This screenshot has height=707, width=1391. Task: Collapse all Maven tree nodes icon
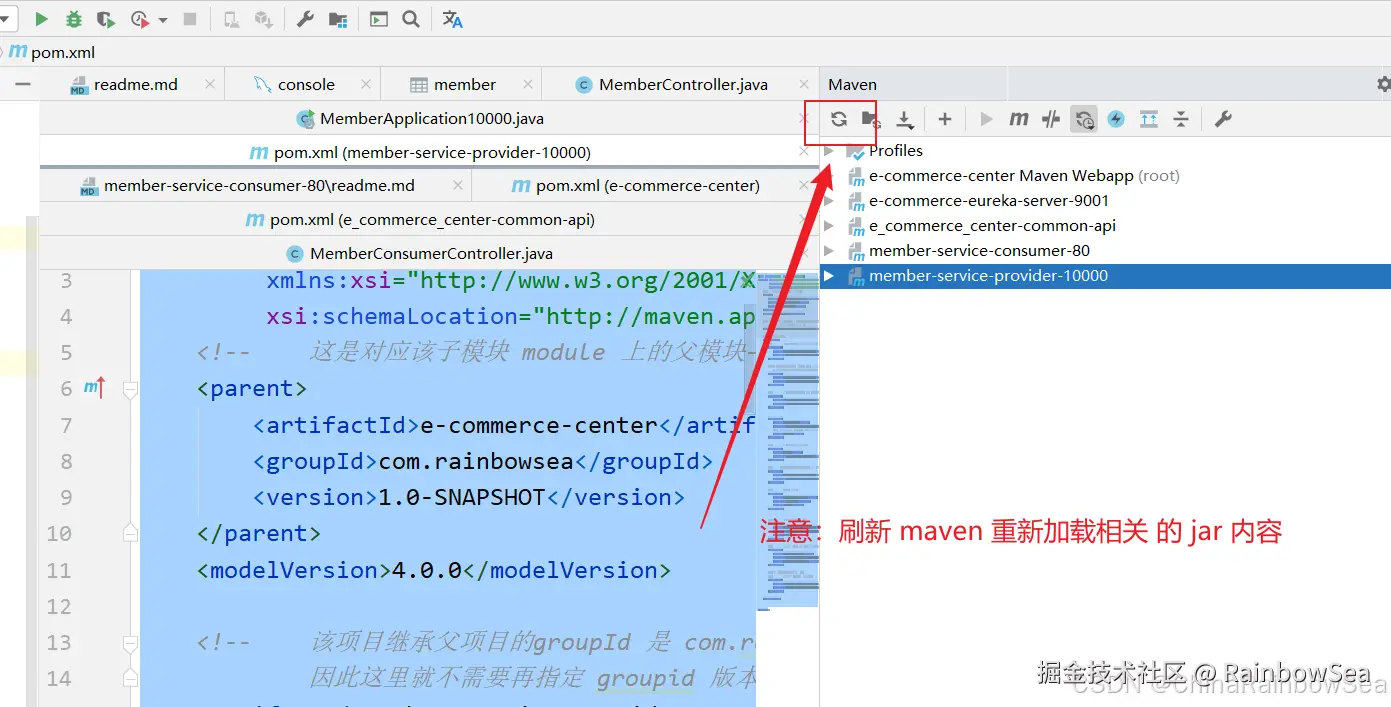point(1181,119)
